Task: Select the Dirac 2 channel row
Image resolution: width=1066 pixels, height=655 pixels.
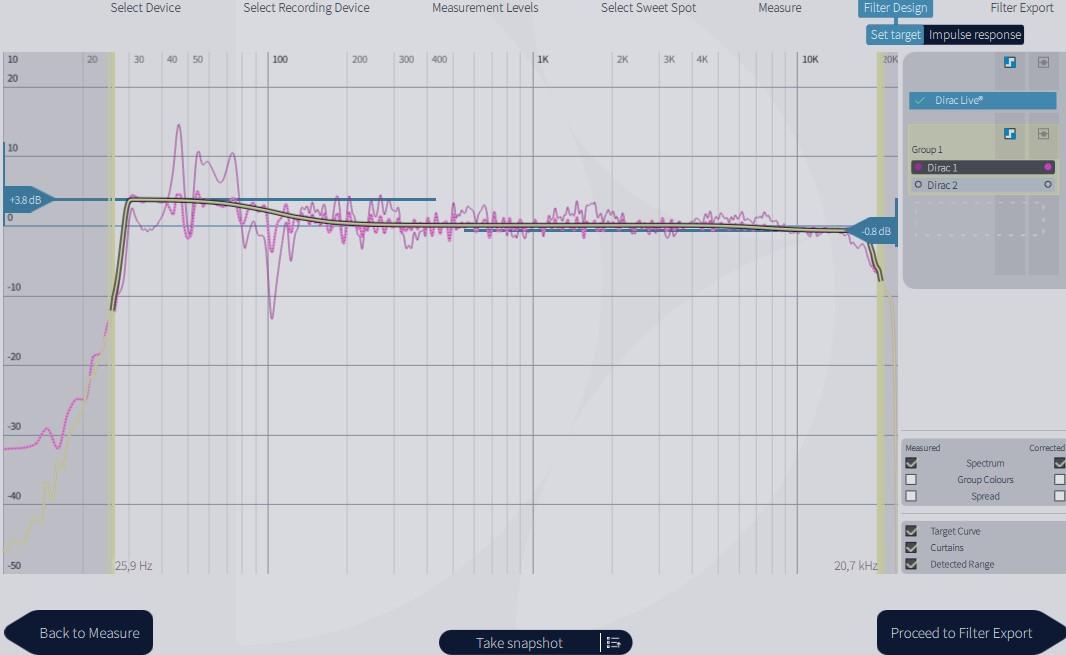Action: (x=982, y=185)
